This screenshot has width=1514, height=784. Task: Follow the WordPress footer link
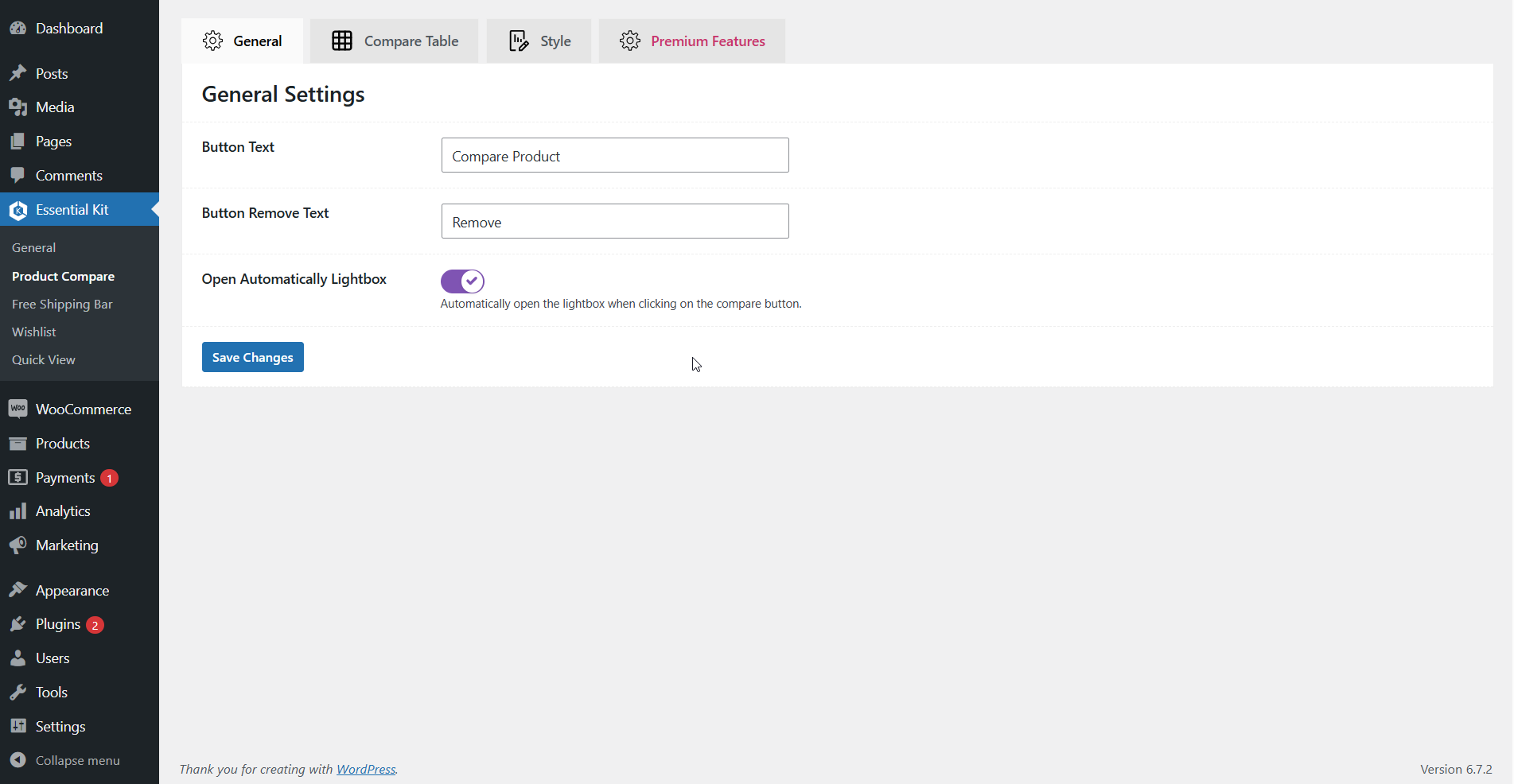coord(366,769)
